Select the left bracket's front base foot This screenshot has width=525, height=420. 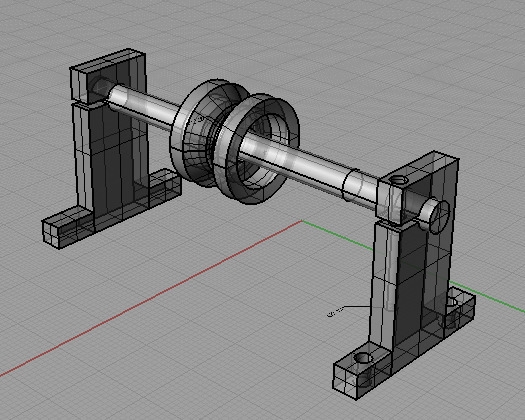click(x=67, y=228)
